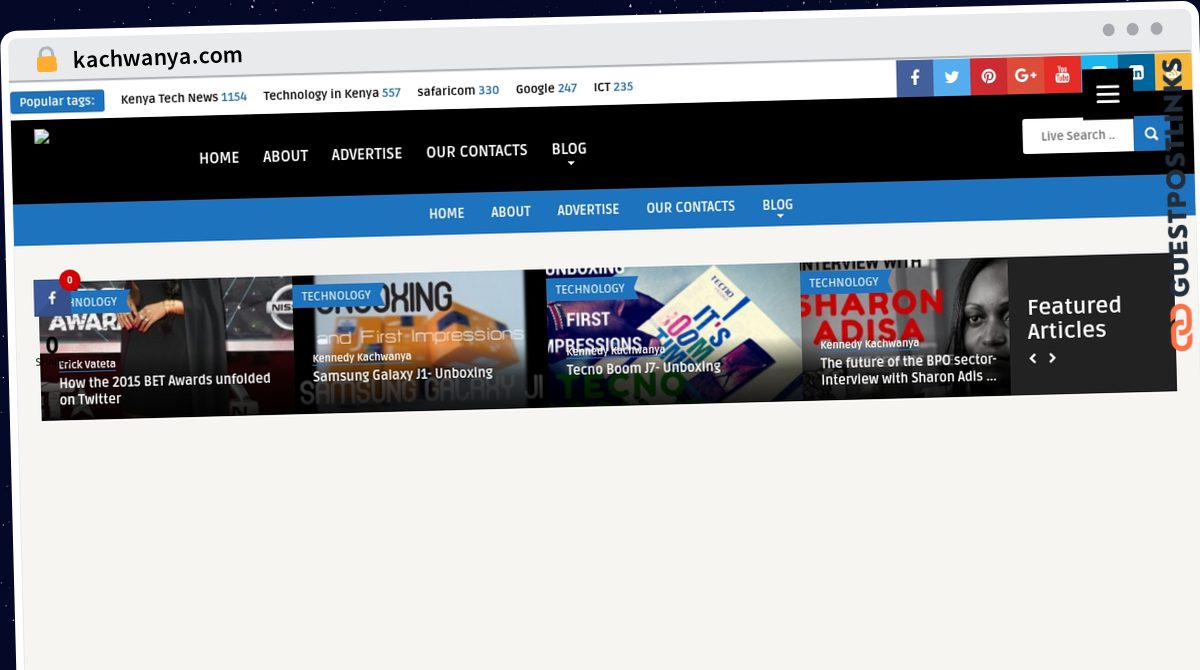Click ABOUT in the blue navigation bar

coord(510,211)
